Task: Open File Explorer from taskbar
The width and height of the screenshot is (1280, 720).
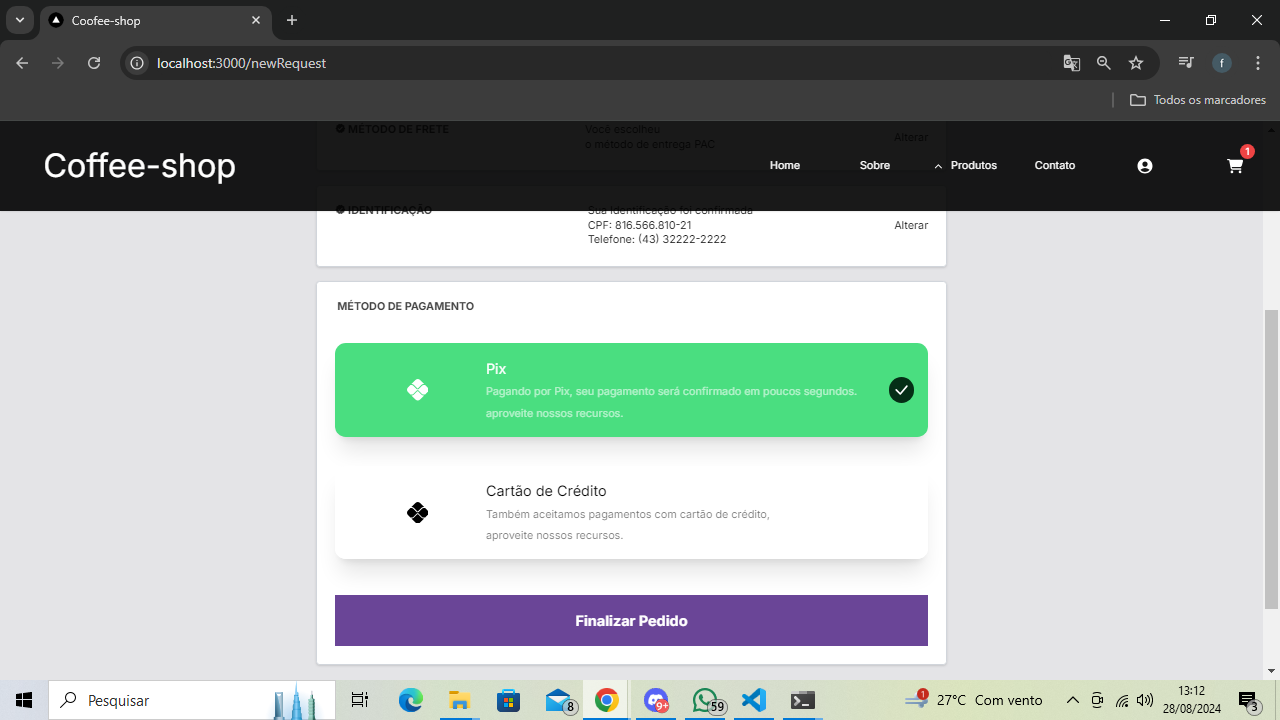Action: pyautogui.click(x=459, y=700)
